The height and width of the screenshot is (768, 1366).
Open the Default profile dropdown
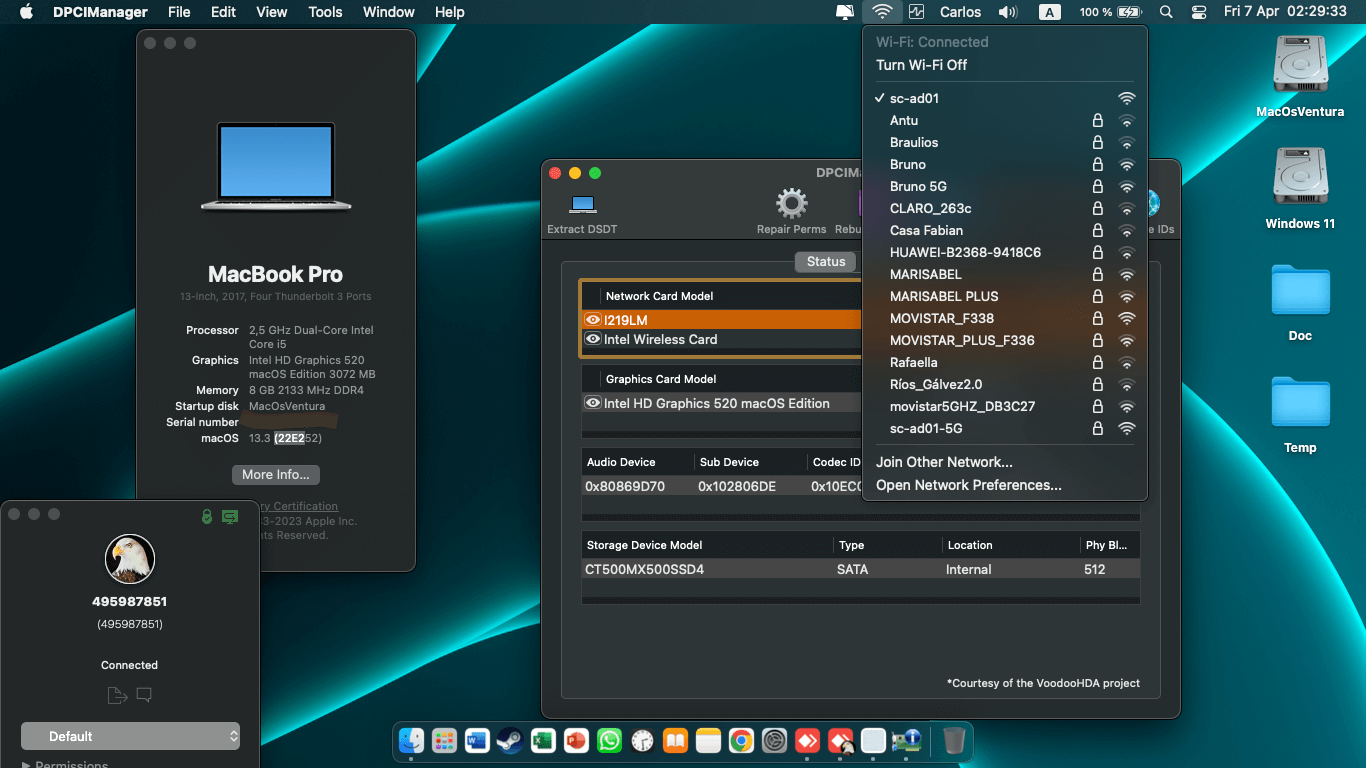pos(130,736)
